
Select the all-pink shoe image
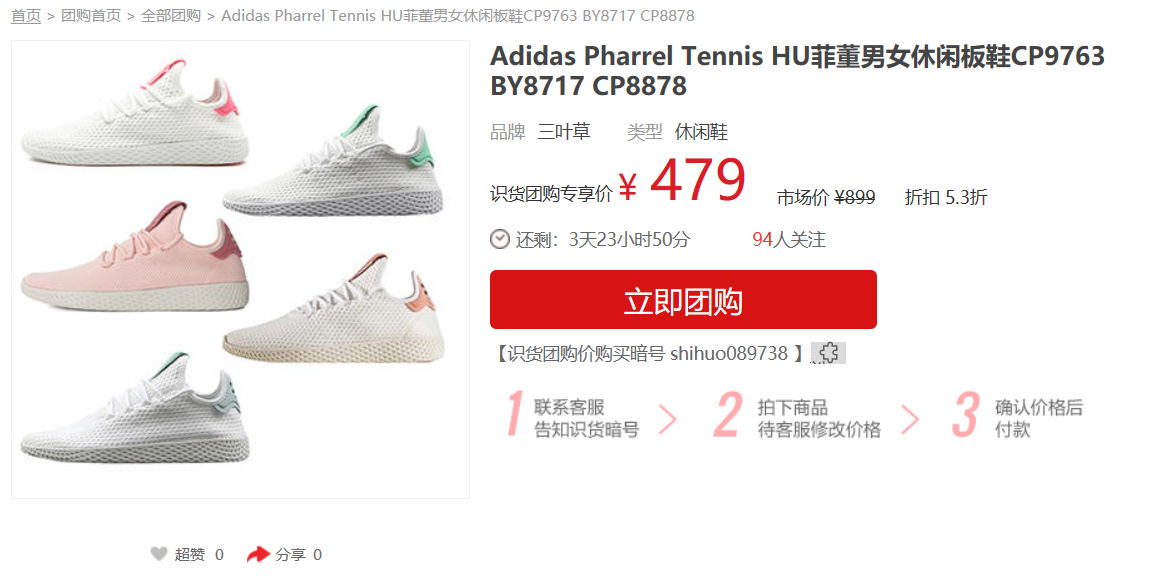click(136, 256)
